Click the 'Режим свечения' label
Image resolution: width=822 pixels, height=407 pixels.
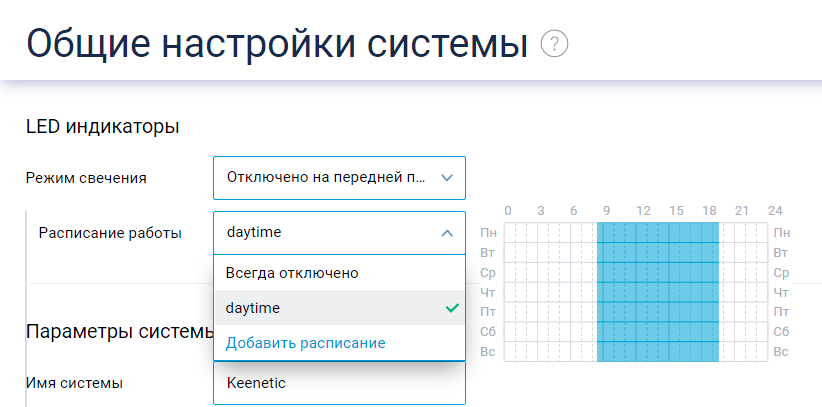point(86,178)
